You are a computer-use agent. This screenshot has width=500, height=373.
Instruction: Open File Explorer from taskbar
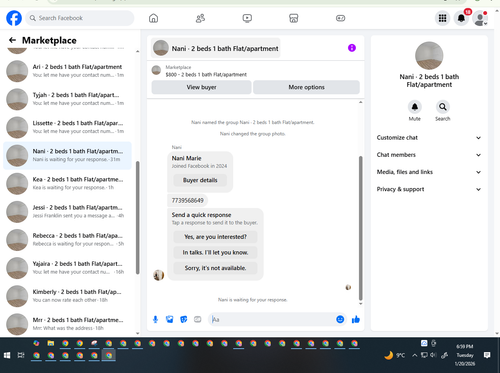(51, 343)
